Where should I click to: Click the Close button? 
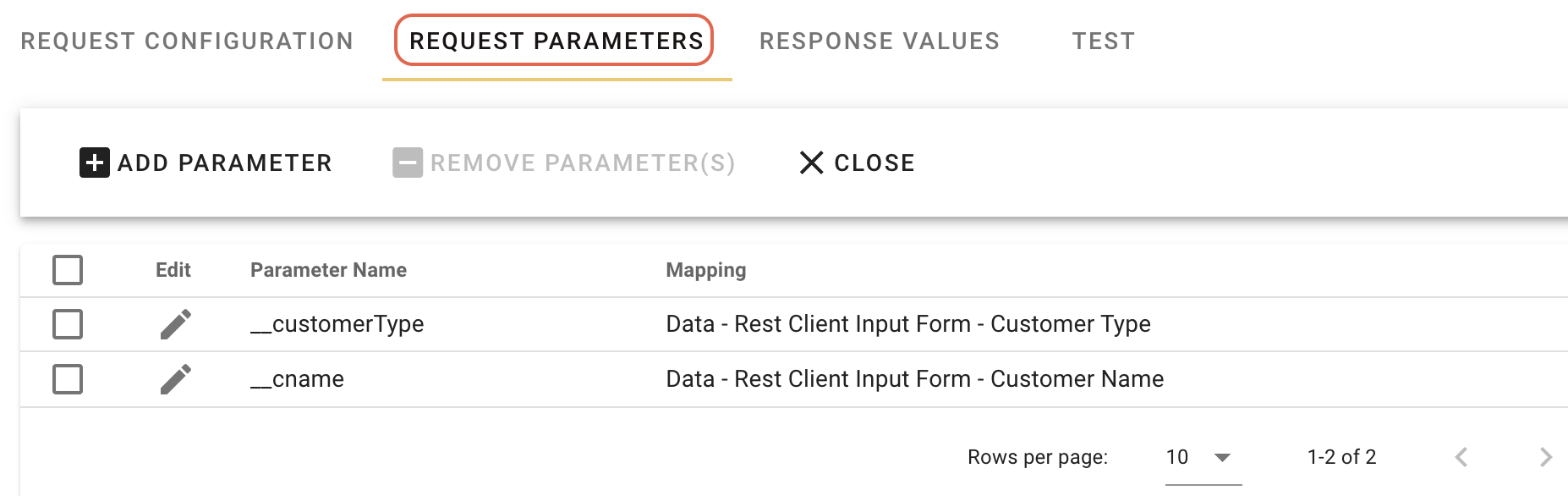854,163
